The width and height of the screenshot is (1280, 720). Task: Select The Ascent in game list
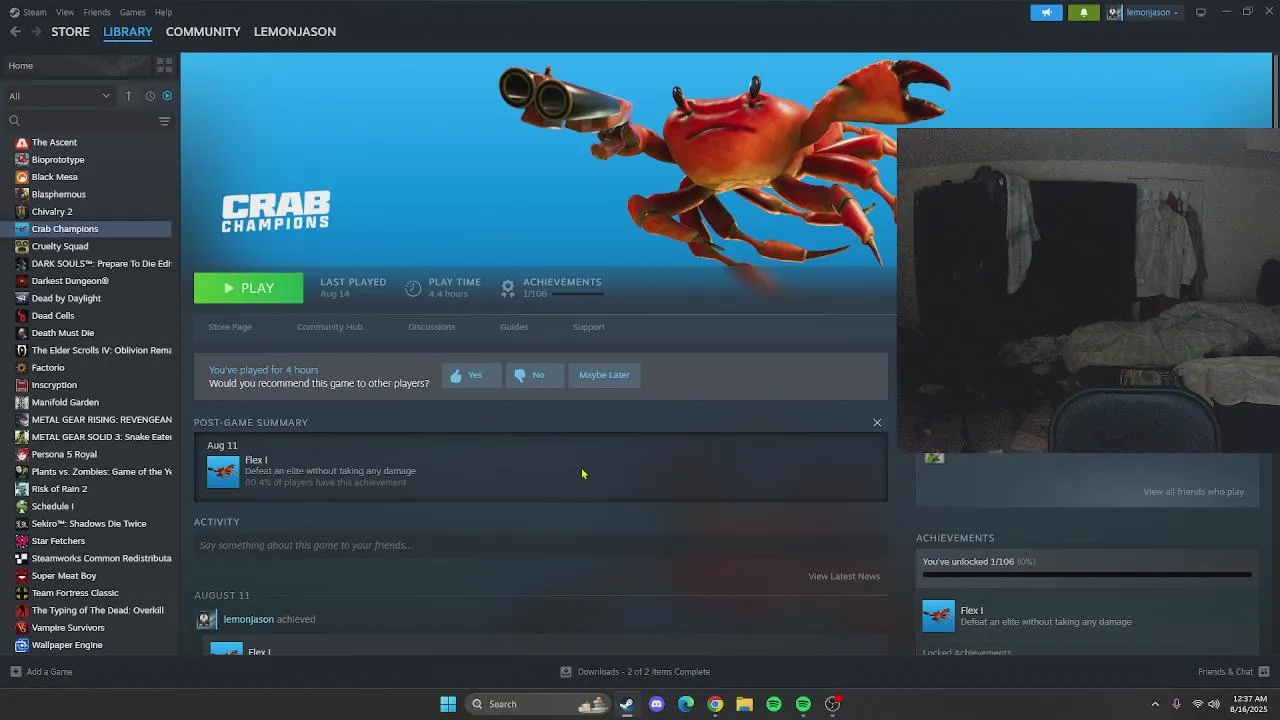point(54,142)
